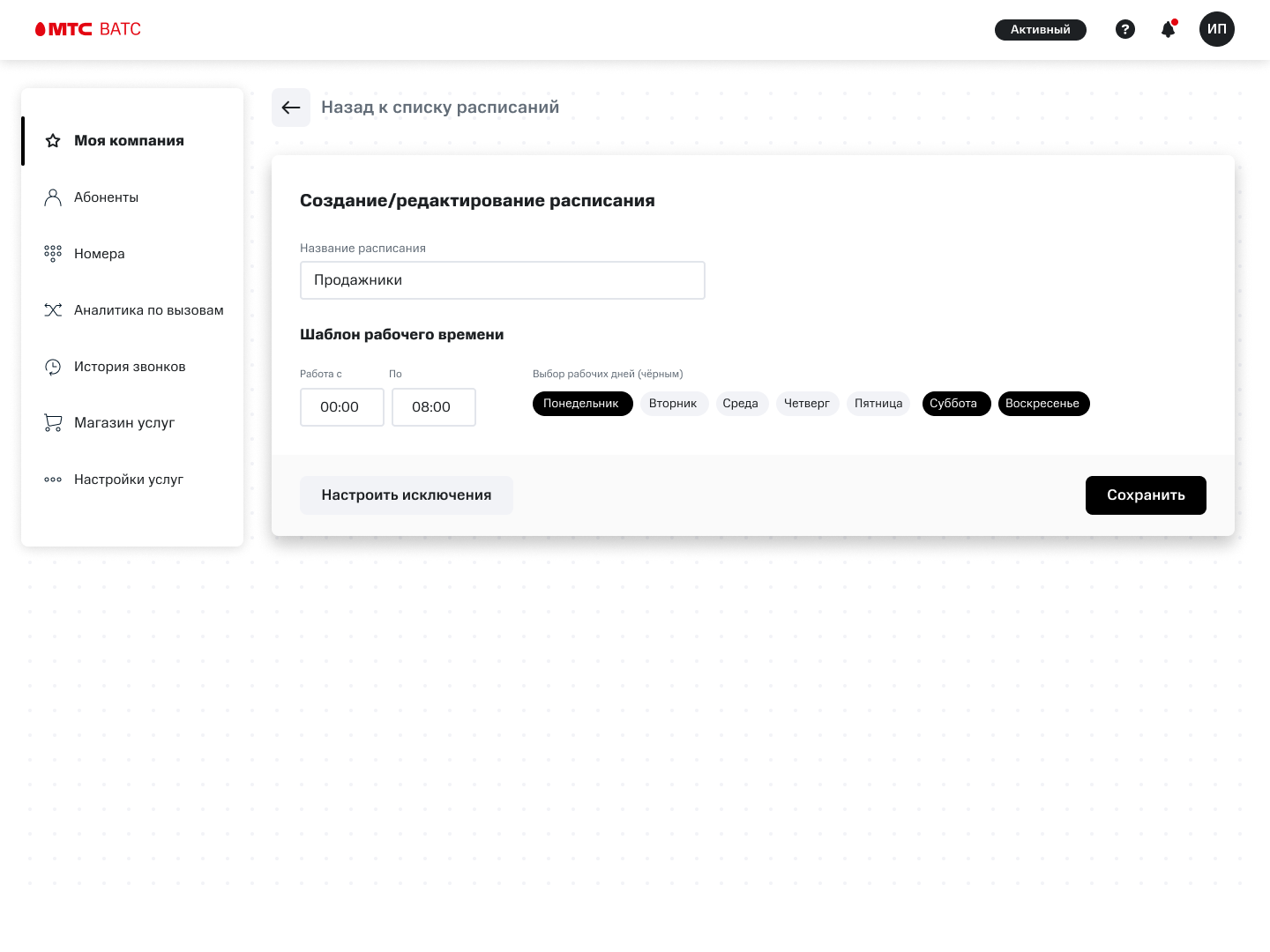Open Магазин услуг shopping cart icon
This screenshot has height=952, width=1270.
(x=53, y=422)
